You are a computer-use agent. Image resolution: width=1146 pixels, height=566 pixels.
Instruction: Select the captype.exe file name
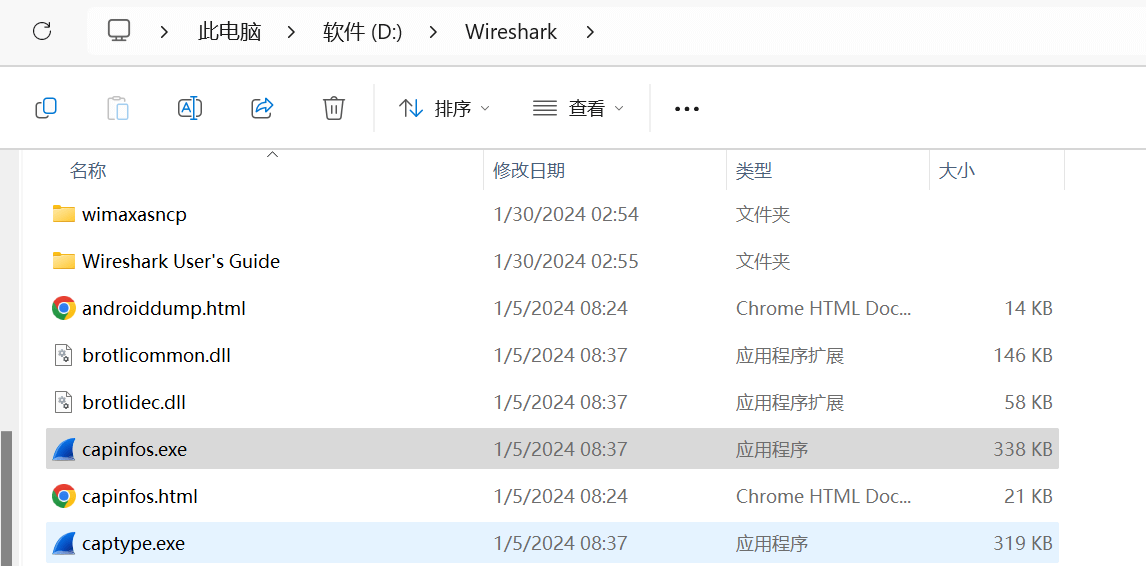coord(134,543)
